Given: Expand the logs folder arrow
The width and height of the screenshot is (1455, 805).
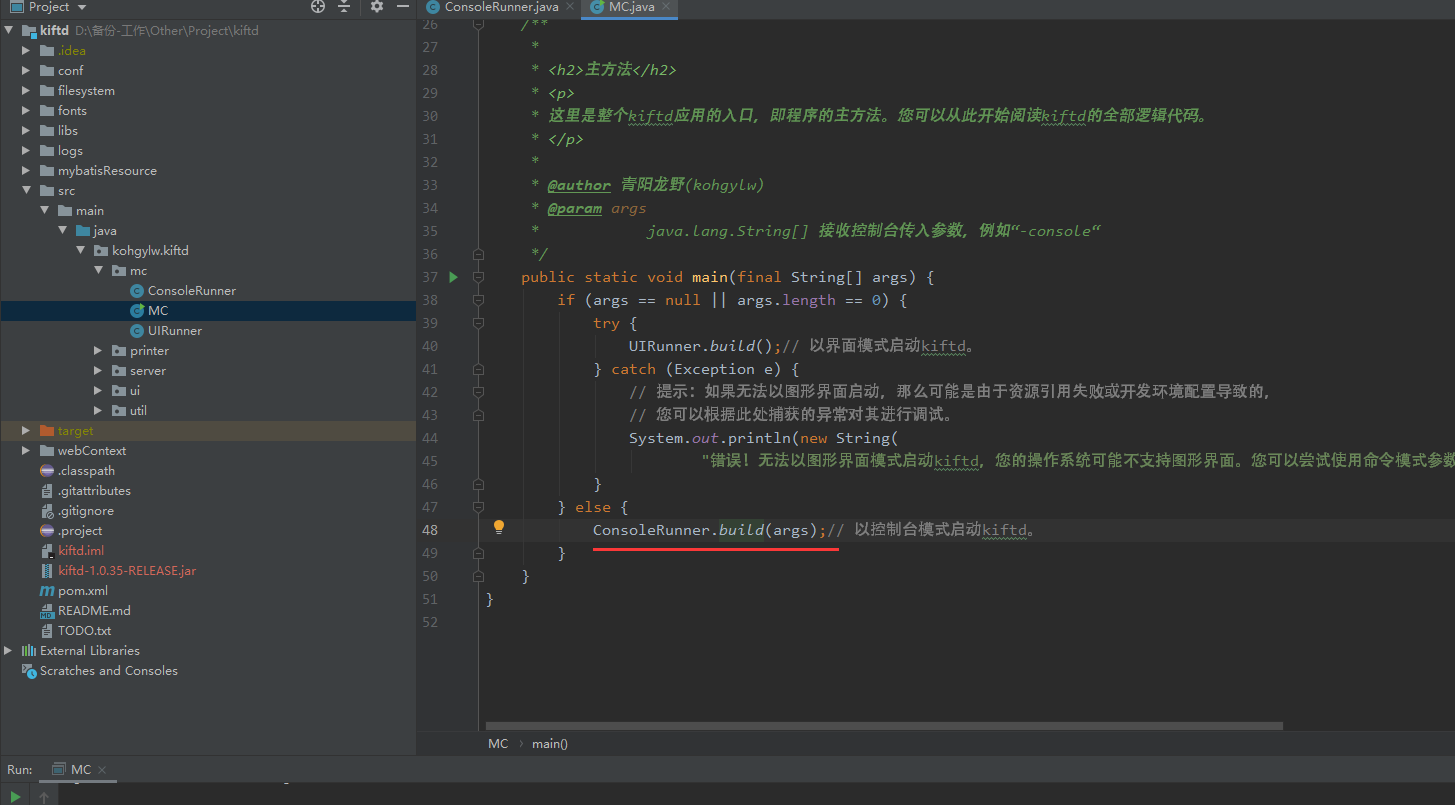Looking at the screenshot, I should click(27, 150).
